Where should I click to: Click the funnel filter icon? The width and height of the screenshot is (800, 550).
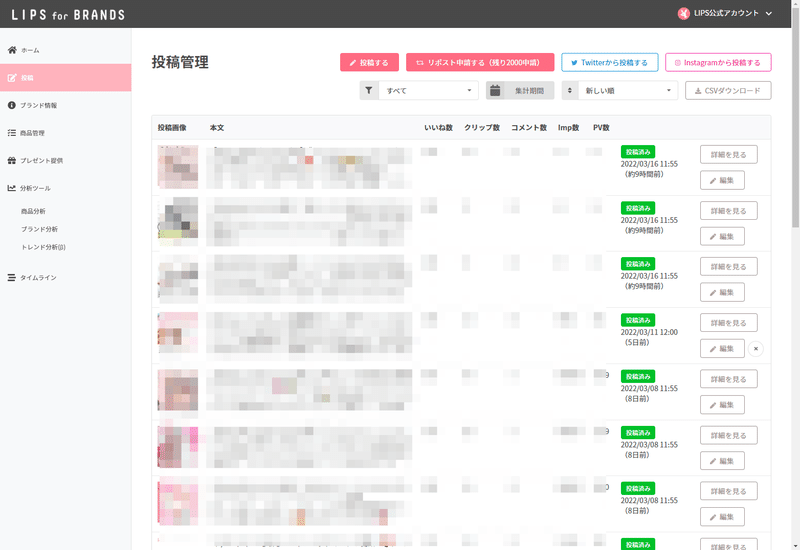369,90
